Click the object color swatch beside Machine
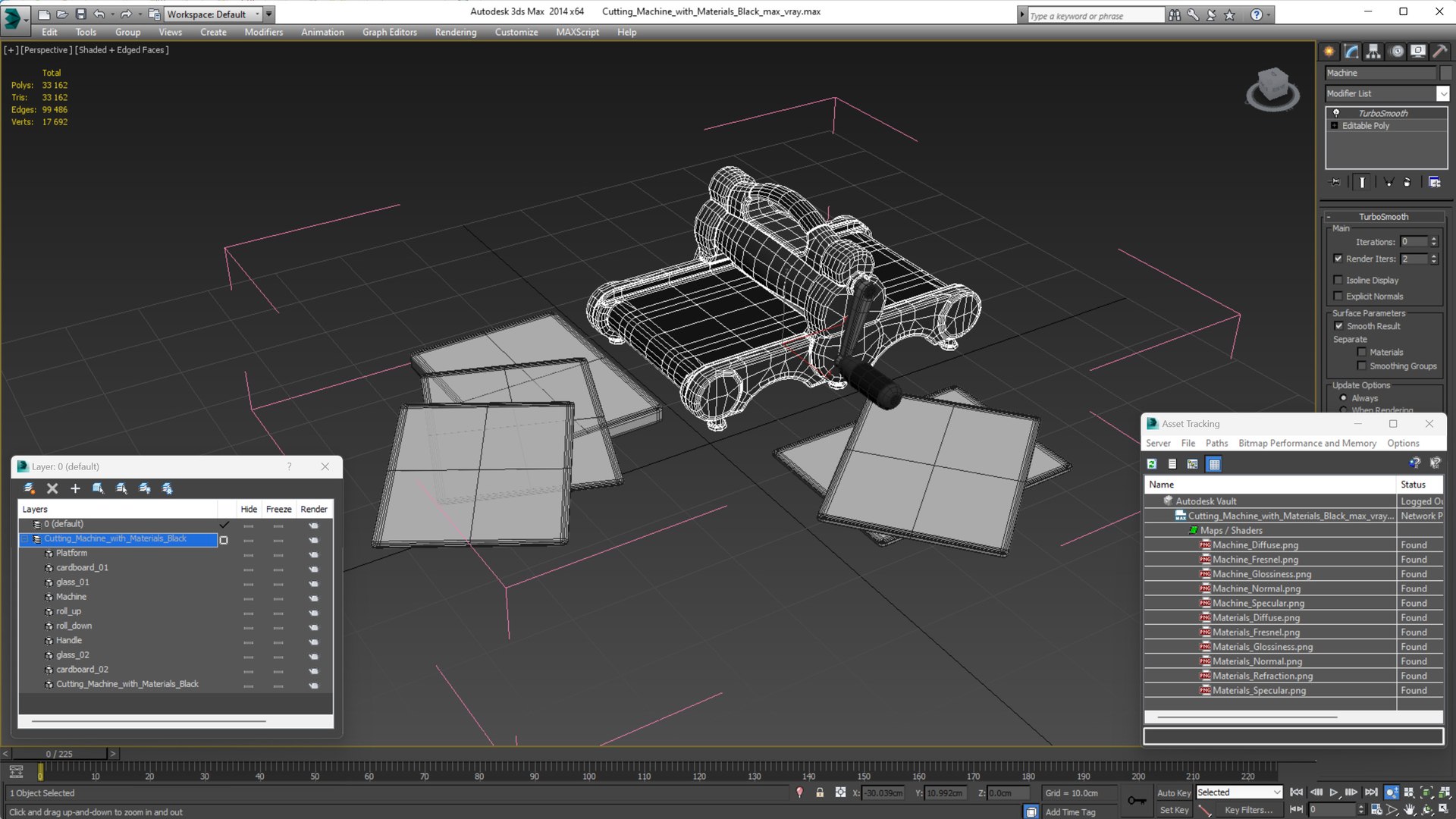 pos(1445,73)
